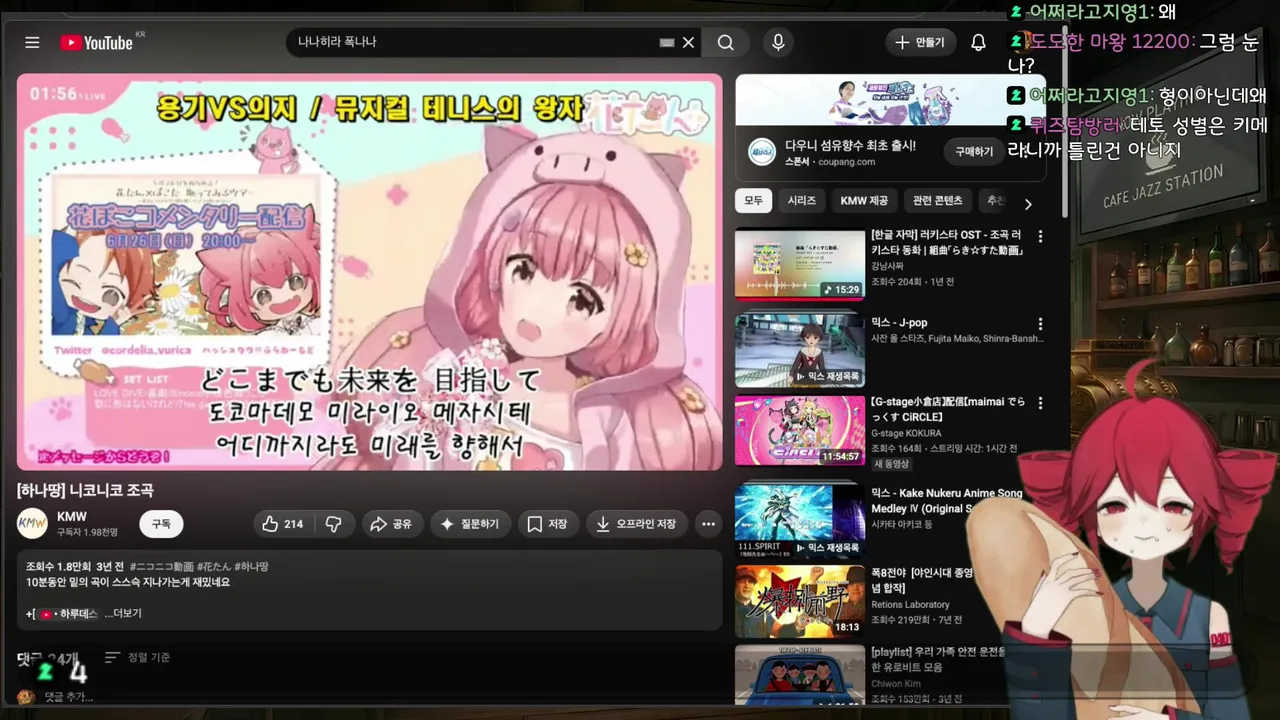Select the 관련 콘텐츠 filter chip
The width and height of the screenshot is (1280, 720).
(x=937, y=201)
